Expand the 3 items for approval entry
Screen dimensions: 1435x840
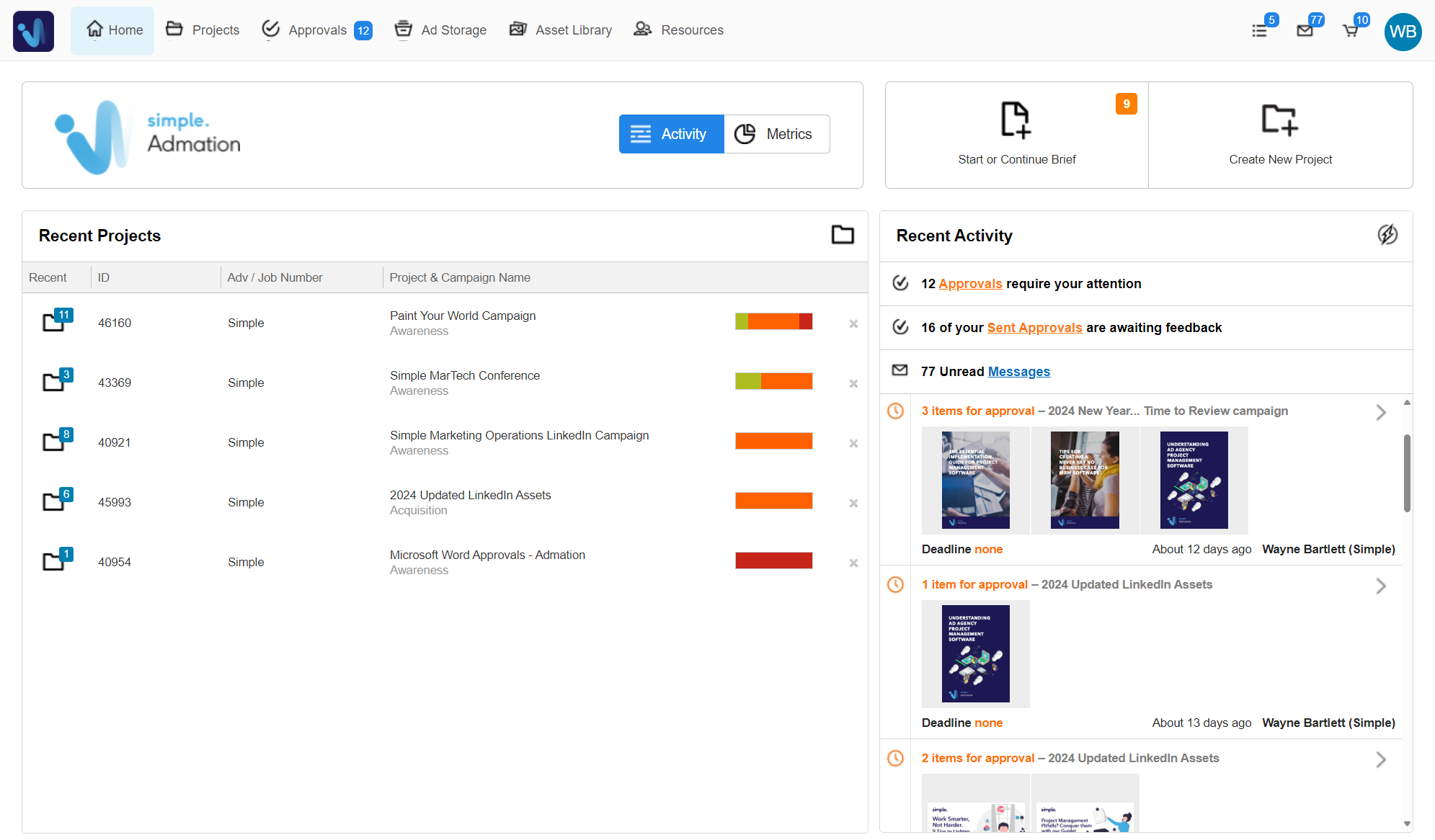(1381, 412)
